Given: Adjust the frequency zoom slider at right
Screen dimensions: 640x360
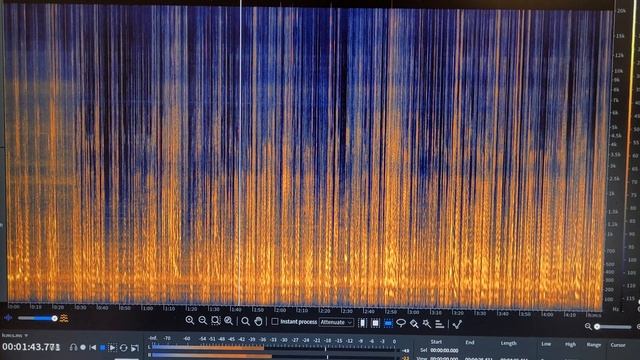Looking at the screenshot, I should click(613, 327).
